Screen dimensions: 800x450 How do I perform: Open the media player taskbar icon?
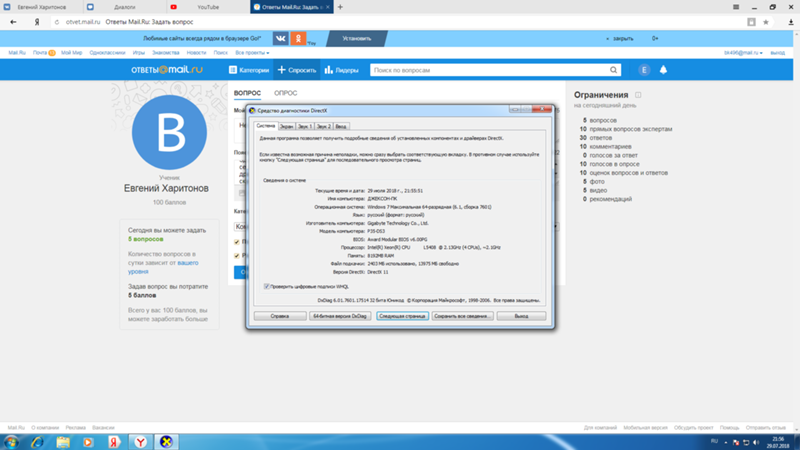(x=88, y=442)
